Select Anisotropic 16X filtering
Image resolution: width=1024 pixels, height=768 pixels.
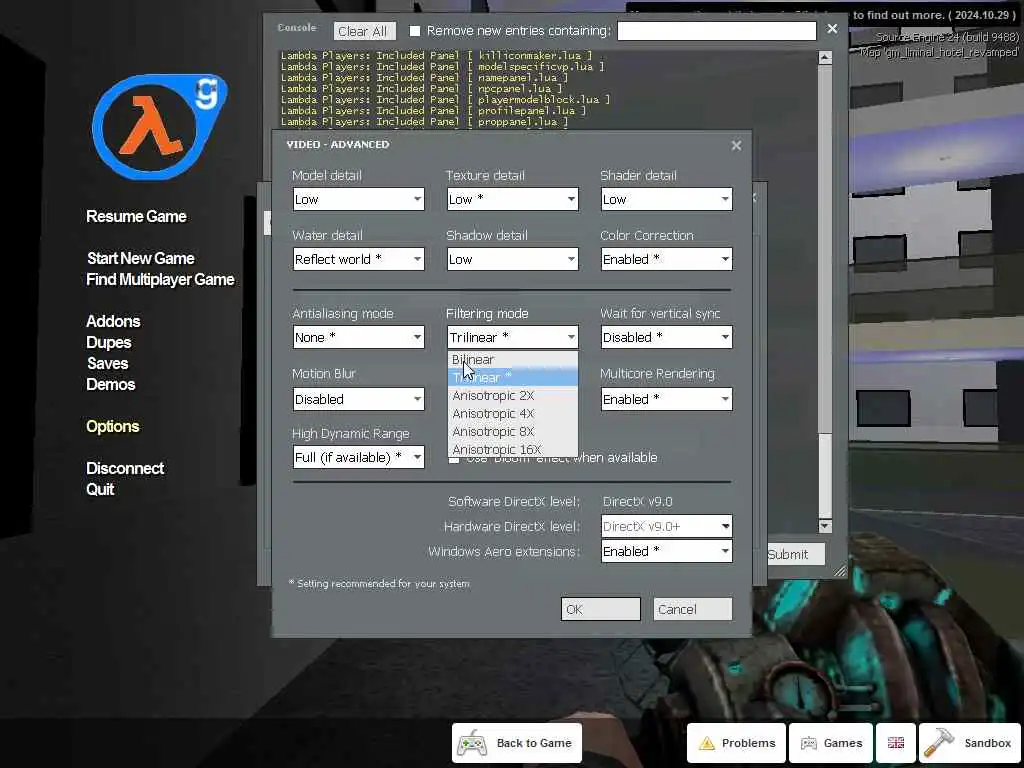[513, 449]
